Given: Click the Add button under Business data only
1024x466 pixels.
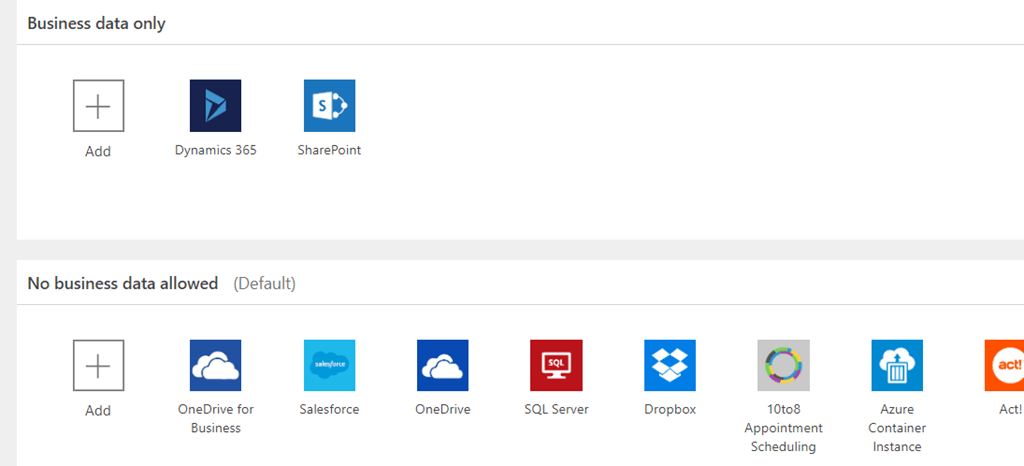Looking at the screenshot, I should click(98, 106).
